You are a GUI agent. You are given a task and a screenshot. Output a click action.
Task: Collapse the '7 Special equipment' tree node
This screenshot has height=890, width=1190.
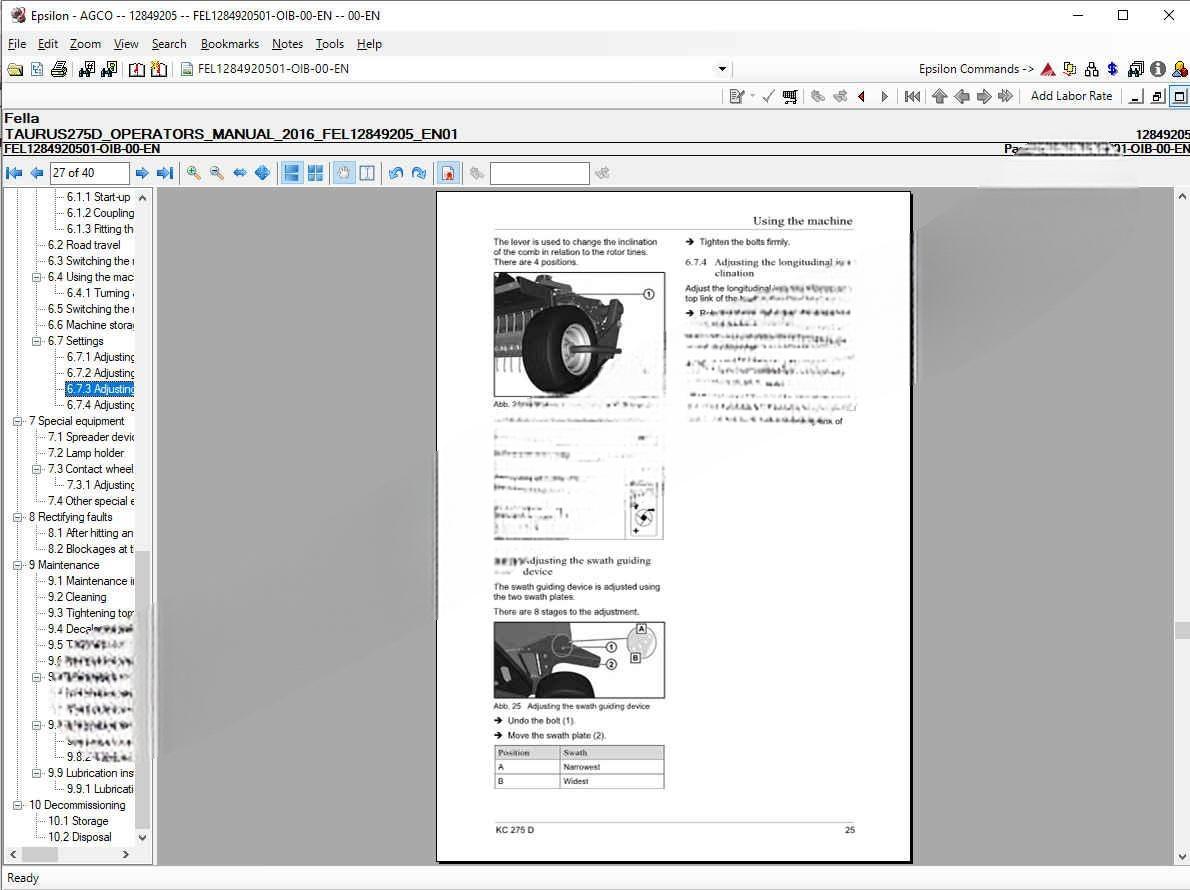[18, 421]
